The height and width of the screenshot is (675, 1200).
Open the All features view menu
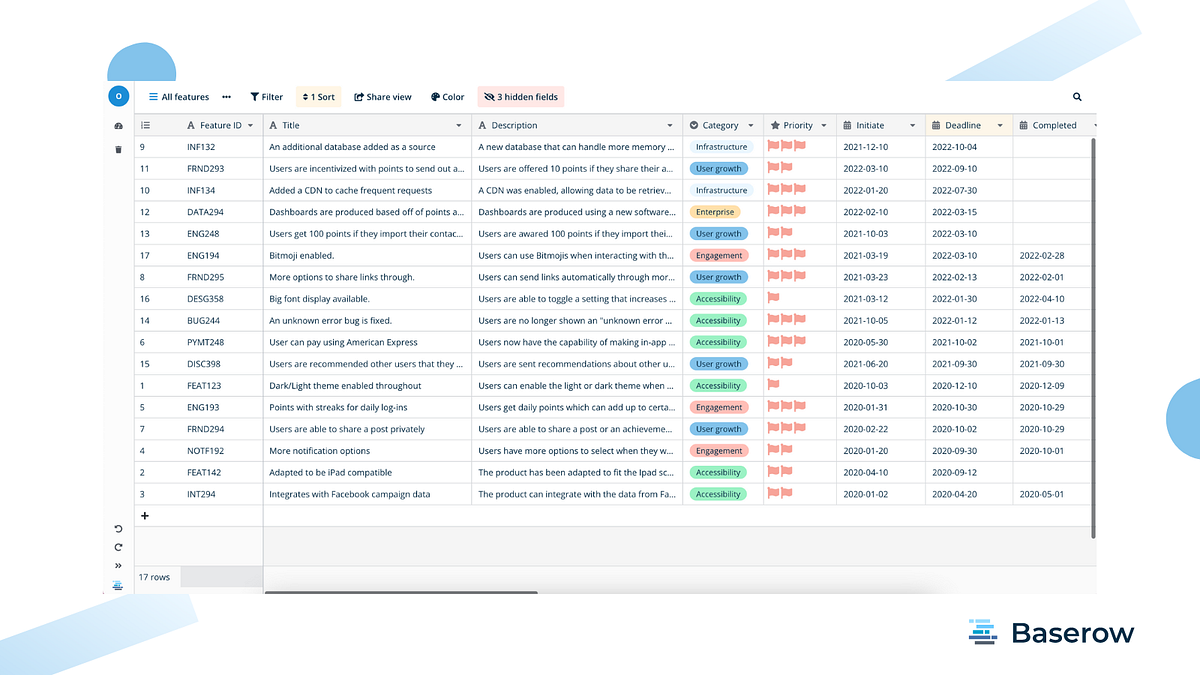pos(178,96)
